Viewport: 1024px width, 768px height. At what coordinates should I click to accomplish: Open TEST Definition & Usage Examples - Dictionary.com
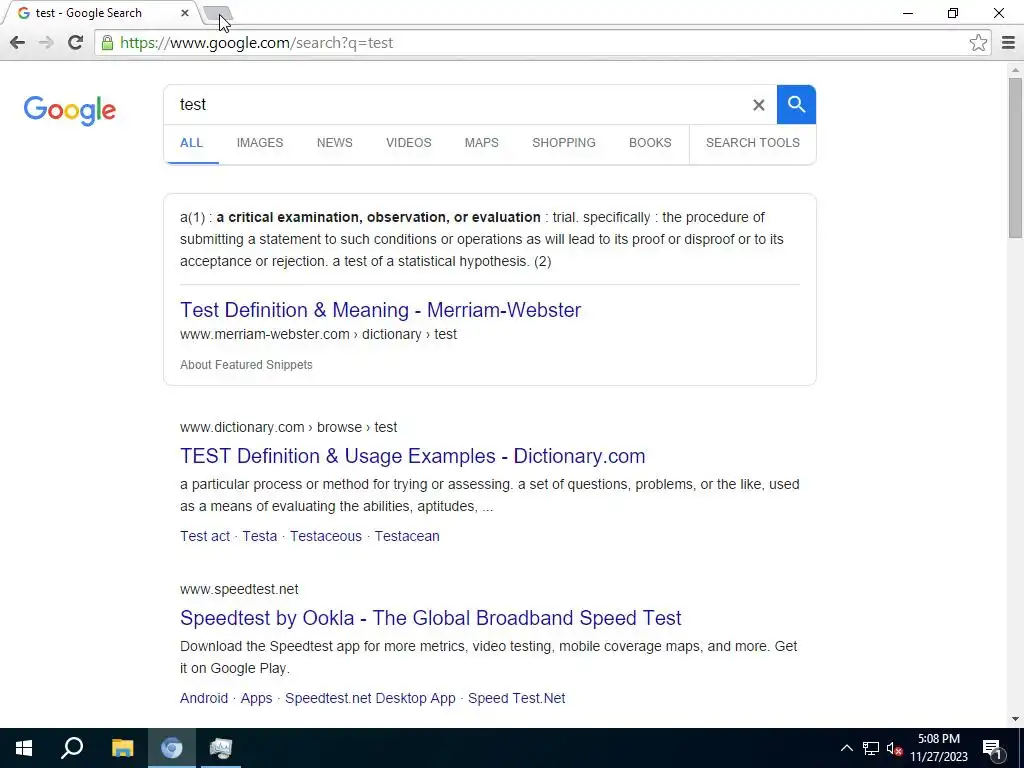[412, 456]
